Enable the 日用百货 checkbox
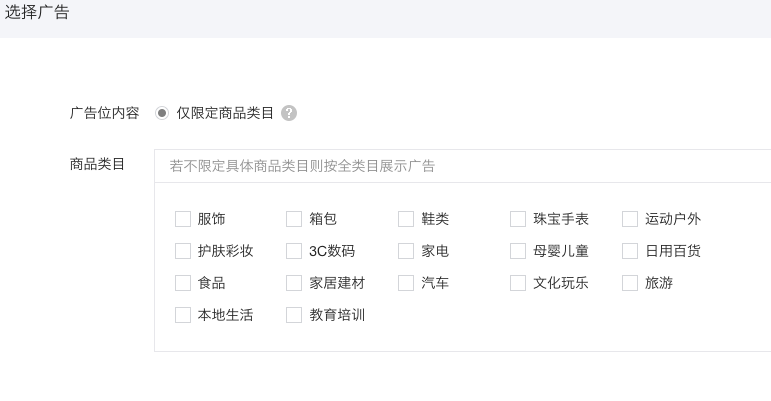 click(630, 251)
